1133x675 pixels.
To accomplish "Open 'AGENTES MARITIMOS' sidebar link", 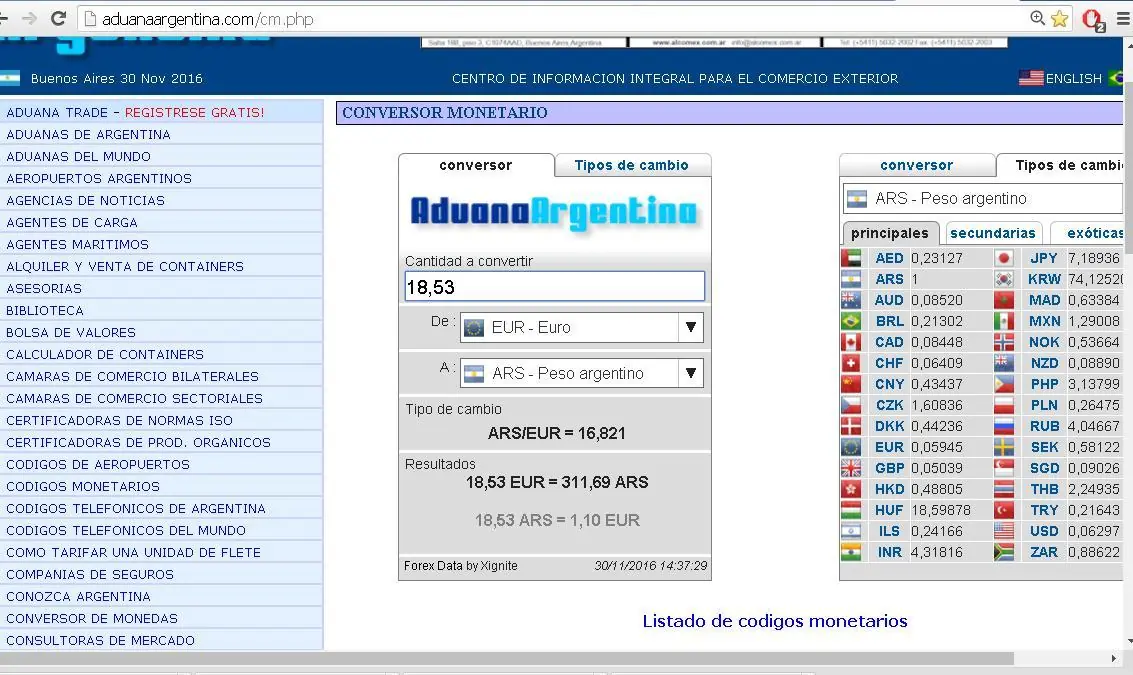I will click(x=77, y=244).
